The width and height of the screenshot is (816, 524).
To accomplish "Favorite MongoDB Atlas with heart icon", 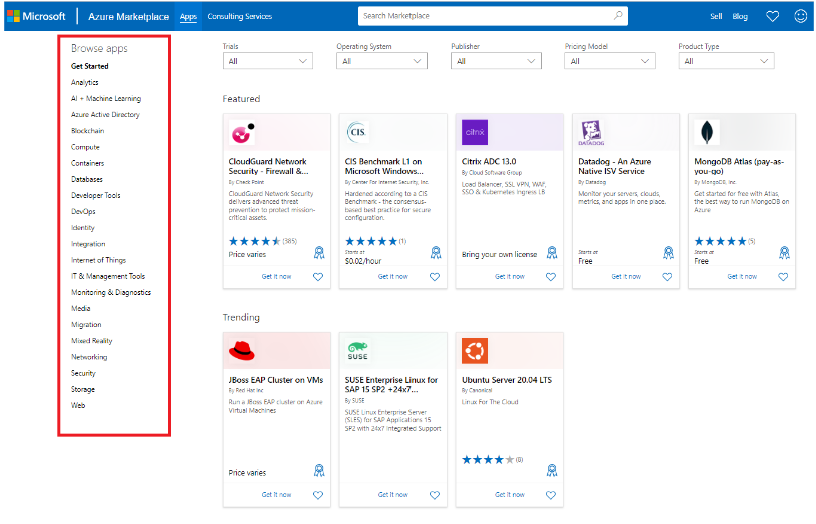I will [783, 277].
